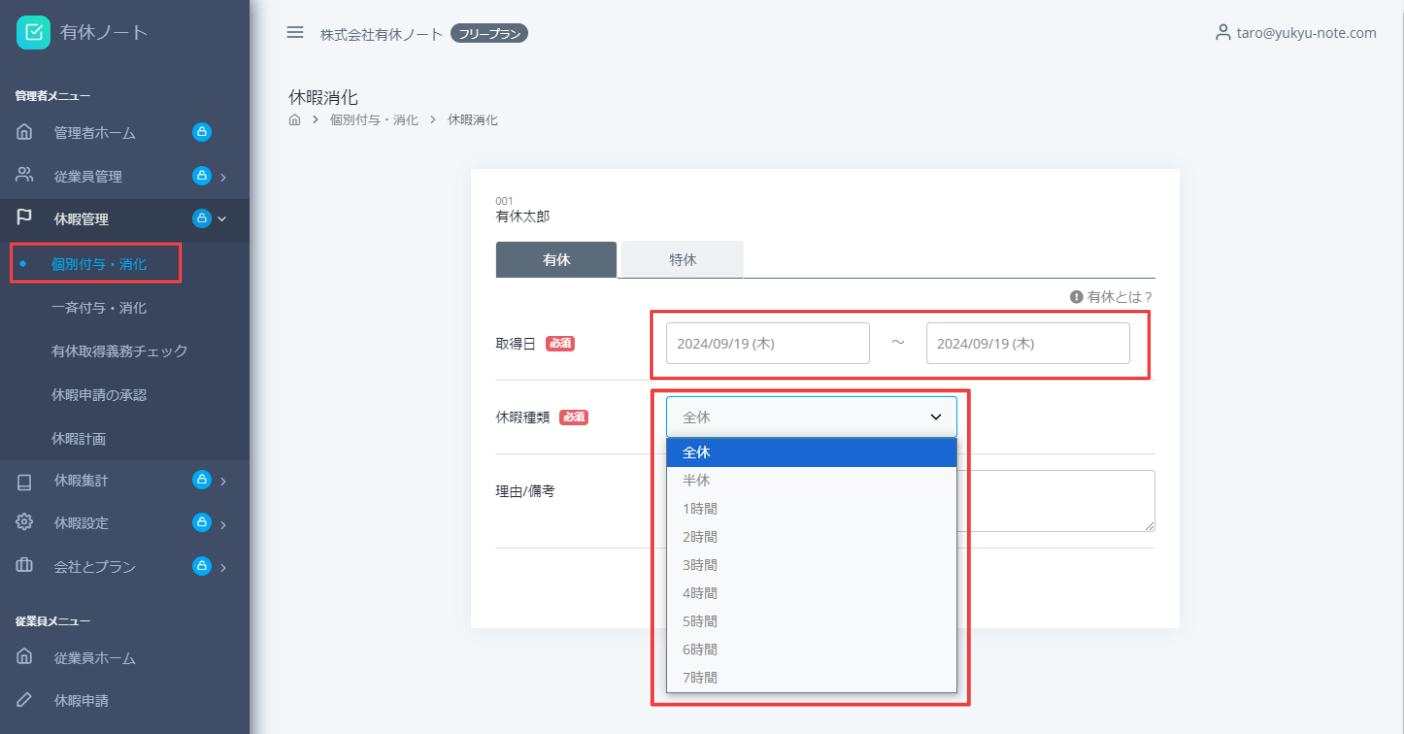Open 管理者ホーム from sidebar
1404x734 pixels.
[94, 132]
